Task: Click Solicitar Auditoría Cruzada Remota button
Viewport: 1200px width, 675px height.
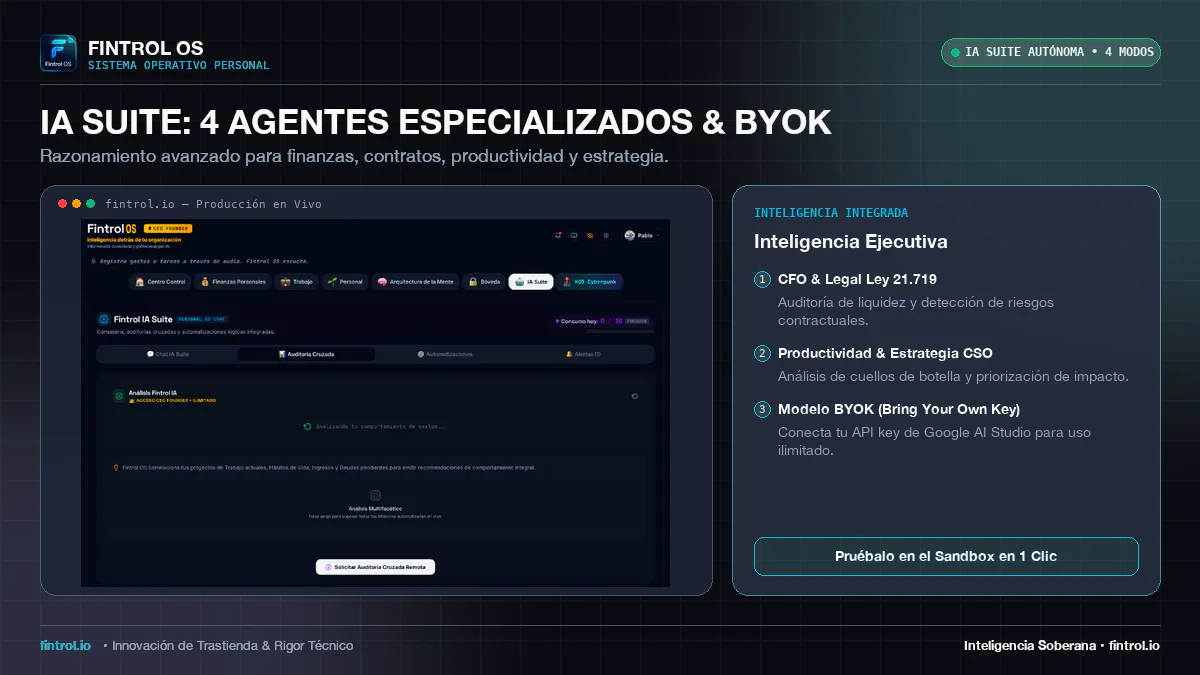Action: (375, 567)
